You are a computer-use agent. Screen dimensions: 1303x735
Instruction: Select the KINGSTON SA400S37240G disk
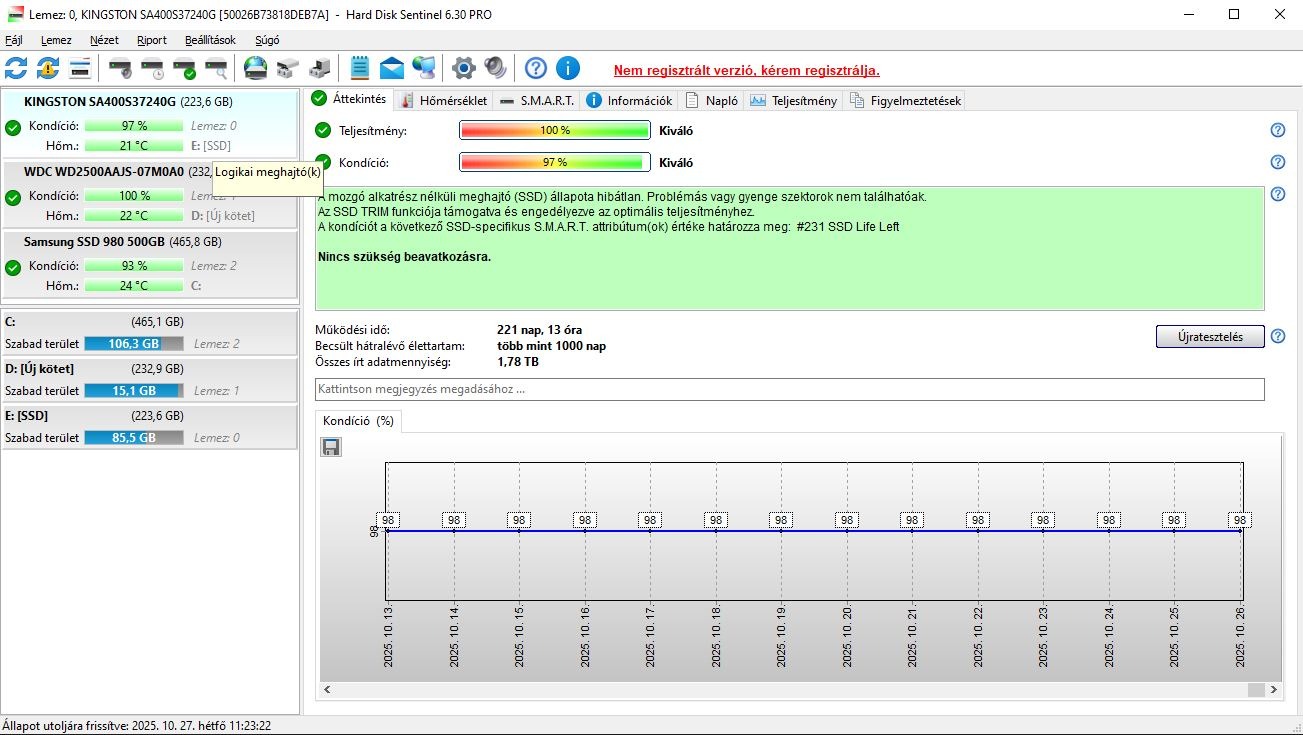tap(150, 123)
